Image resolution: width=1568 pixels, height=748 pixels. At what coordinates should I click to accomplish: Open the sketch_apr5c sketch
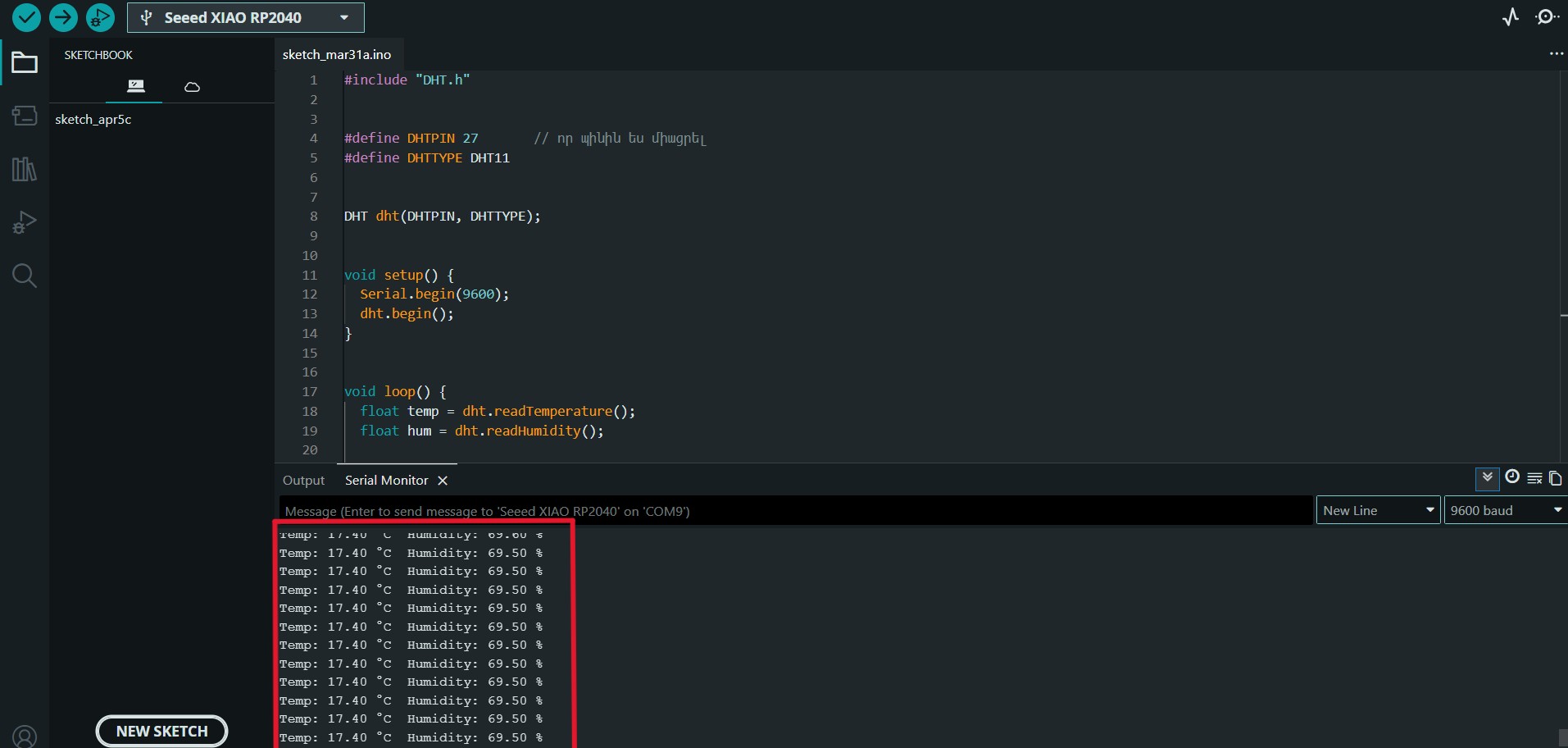pos(93,120)
